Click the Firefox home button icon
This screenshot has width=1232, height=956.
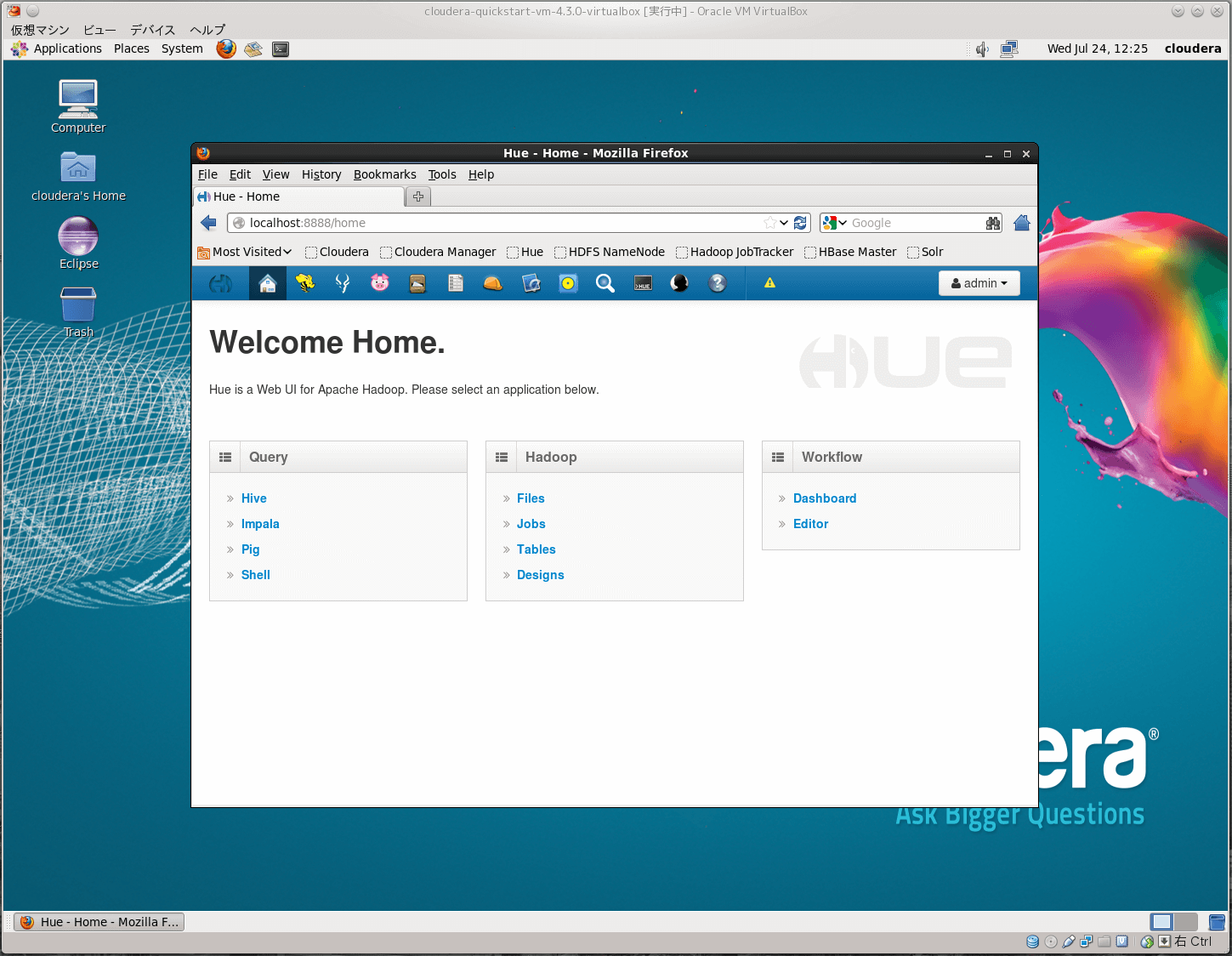click(x=1022, y=223)
